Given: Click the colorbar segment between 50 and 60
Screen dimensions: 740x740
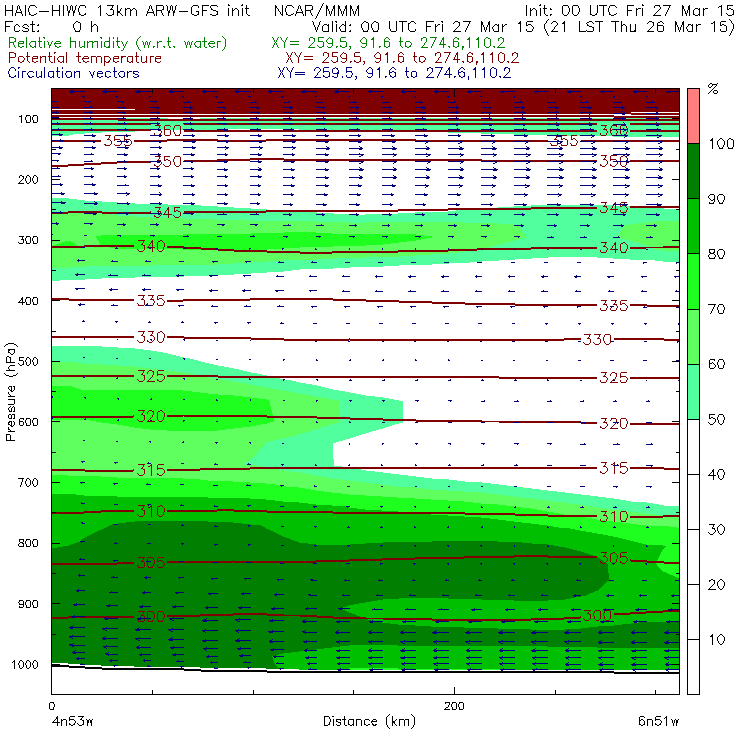Looking at the screenshot, I should pyautogui.click(x=693, y=392).
